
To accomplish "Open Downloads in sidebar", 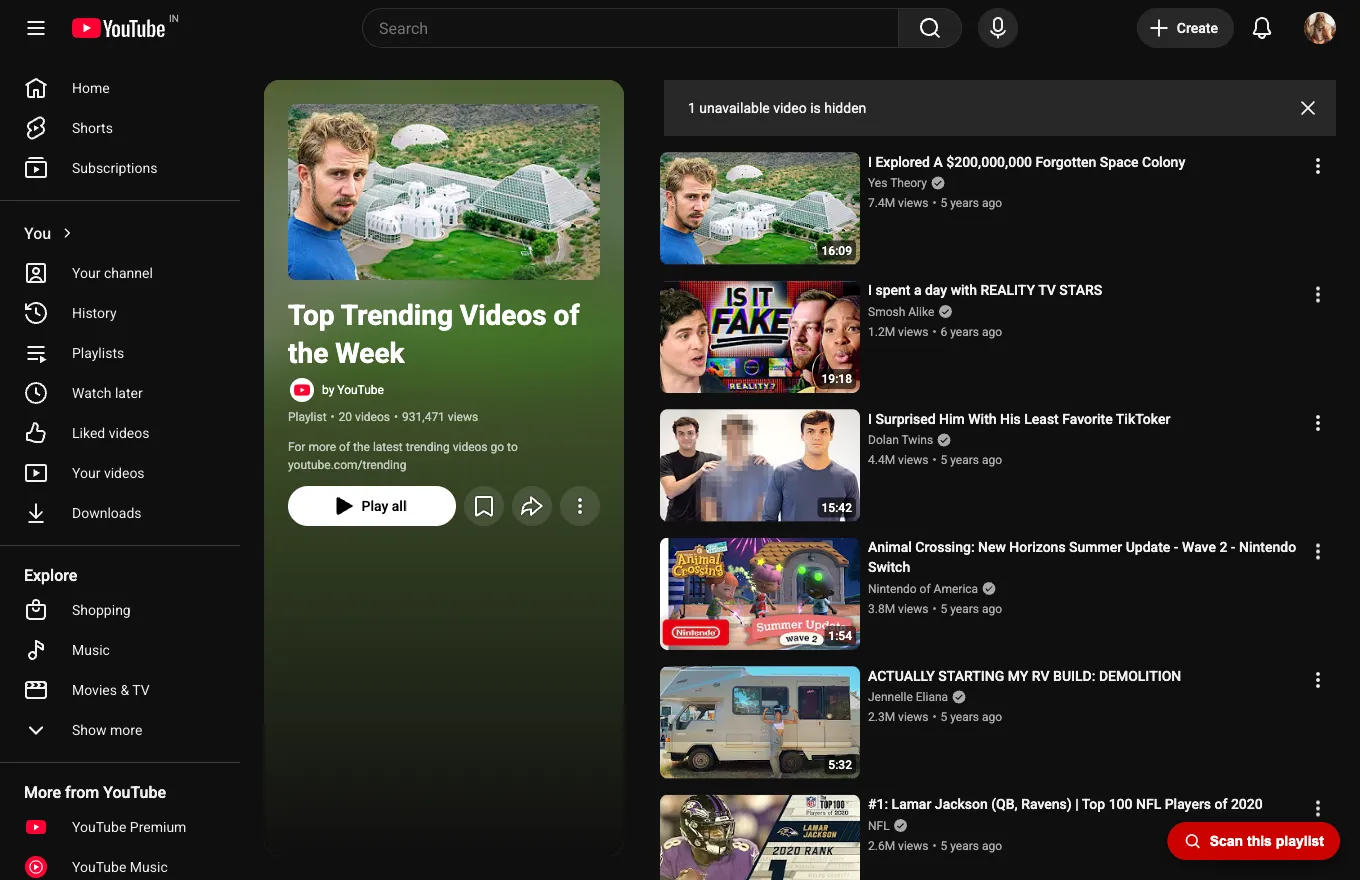I will click(120, 513).
